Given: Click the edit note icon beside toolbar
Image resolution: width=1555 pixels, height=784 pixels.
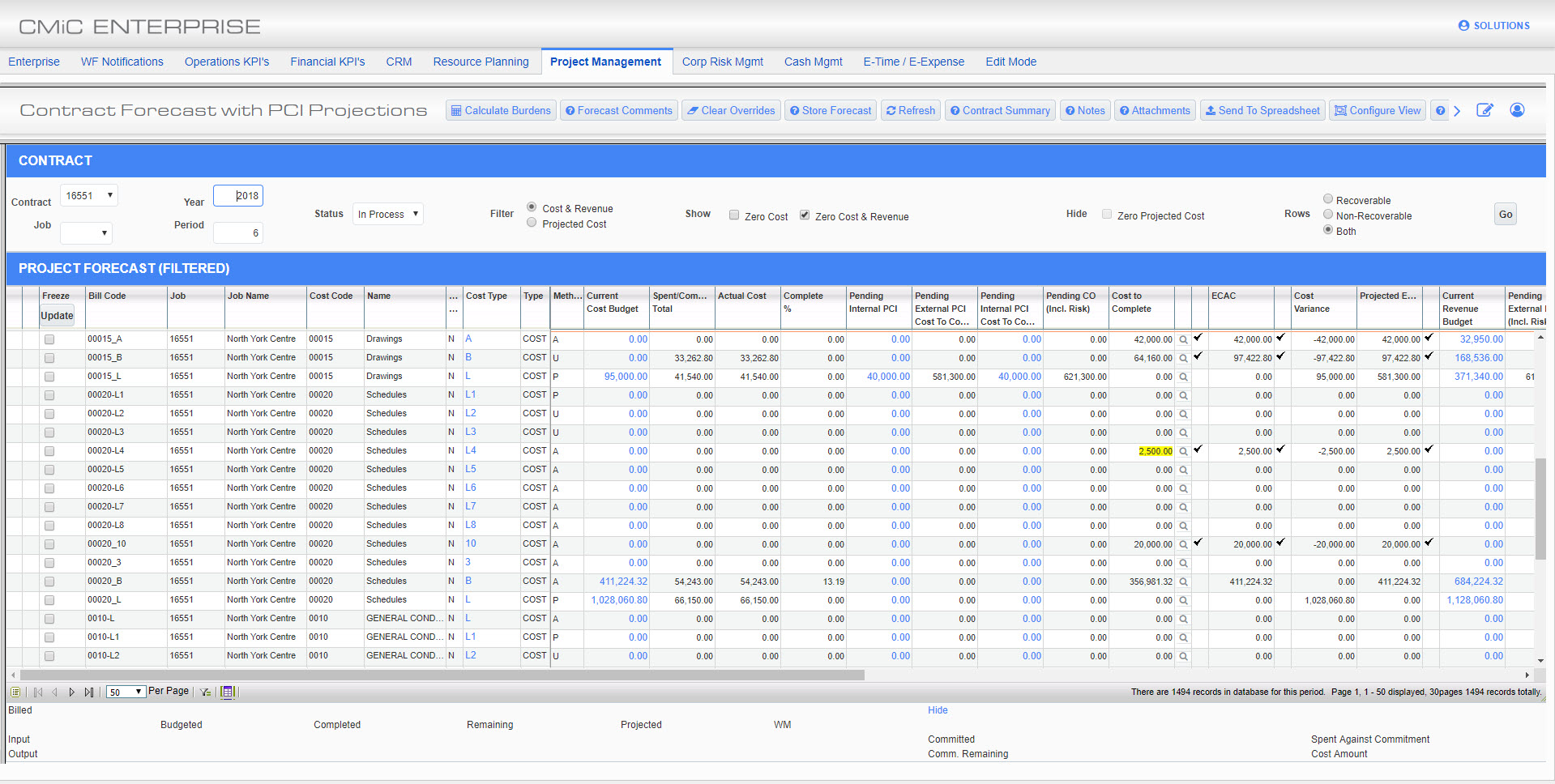Looking at the screenshot, I should [1485, 110].
